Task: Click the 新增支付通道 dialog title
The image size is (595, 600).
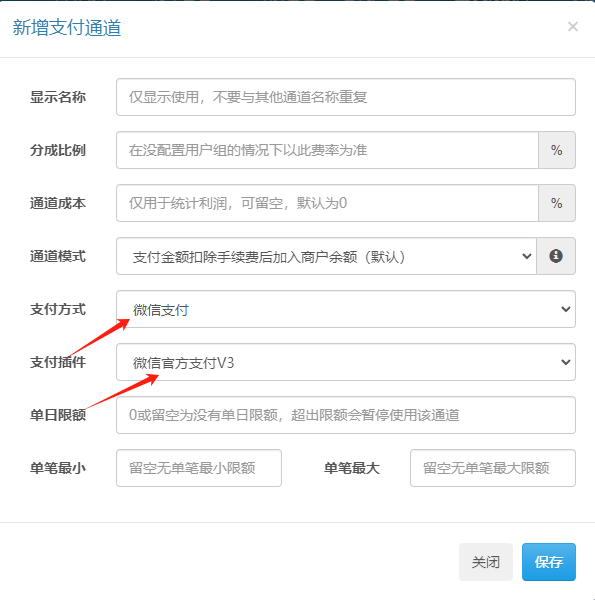Action: click(x=67, y=28)
